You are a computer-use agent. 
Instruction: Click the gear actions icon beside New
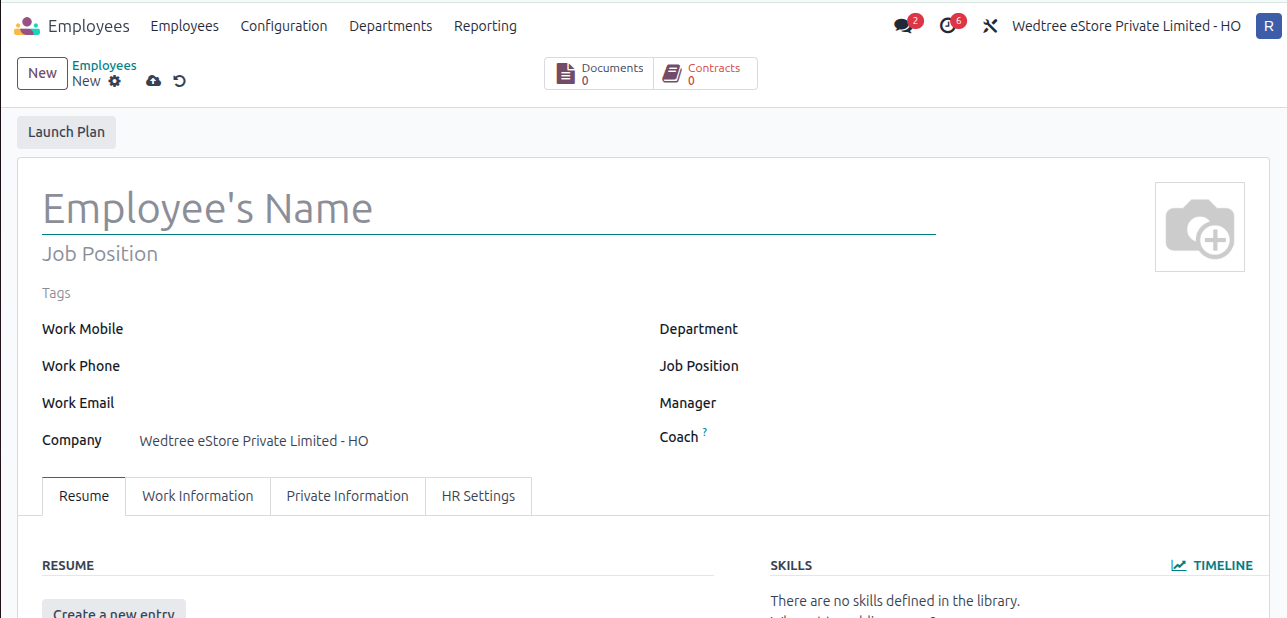[x=115, y=81]
